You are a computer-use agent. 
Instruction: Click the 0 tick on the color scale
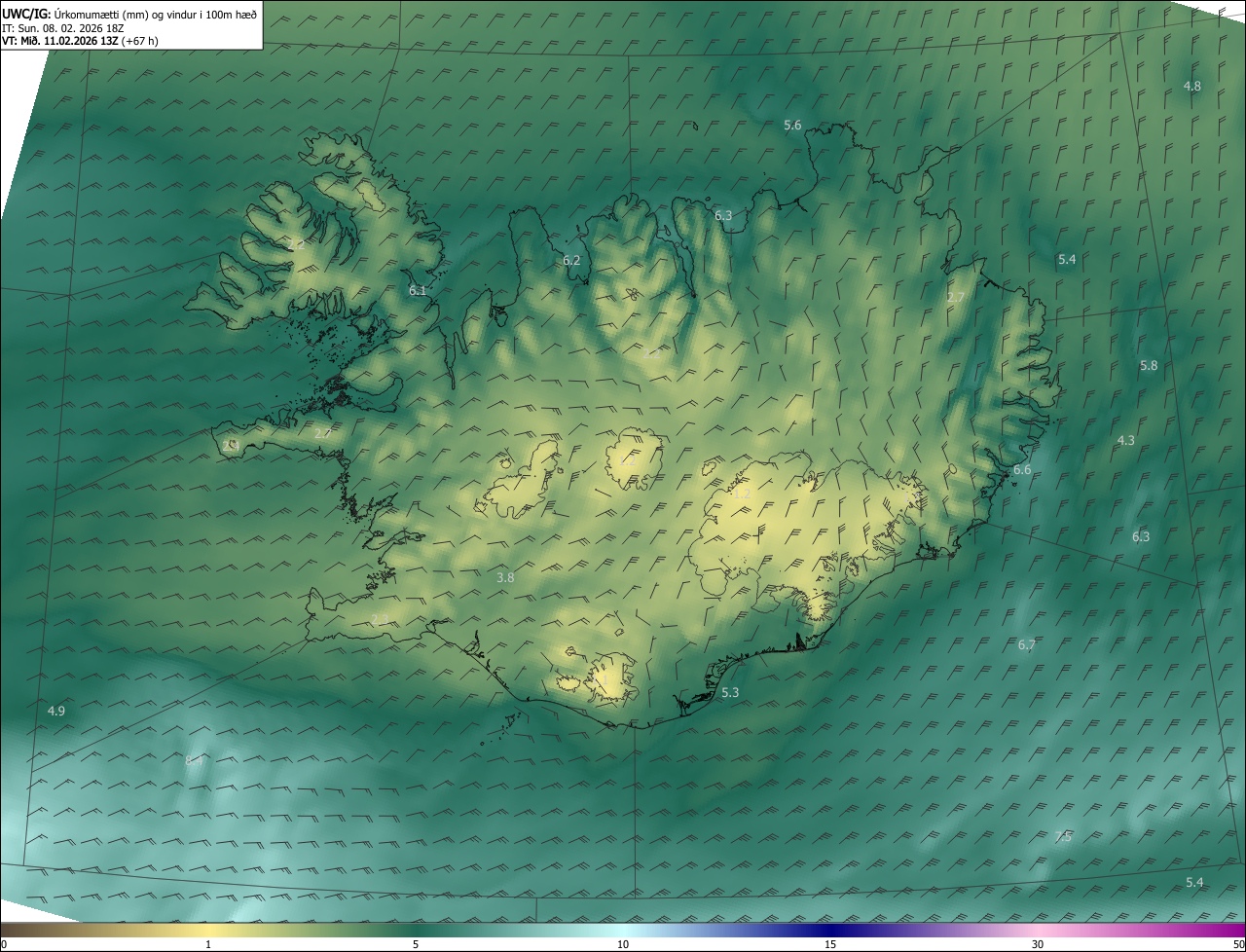coord(3,944)
